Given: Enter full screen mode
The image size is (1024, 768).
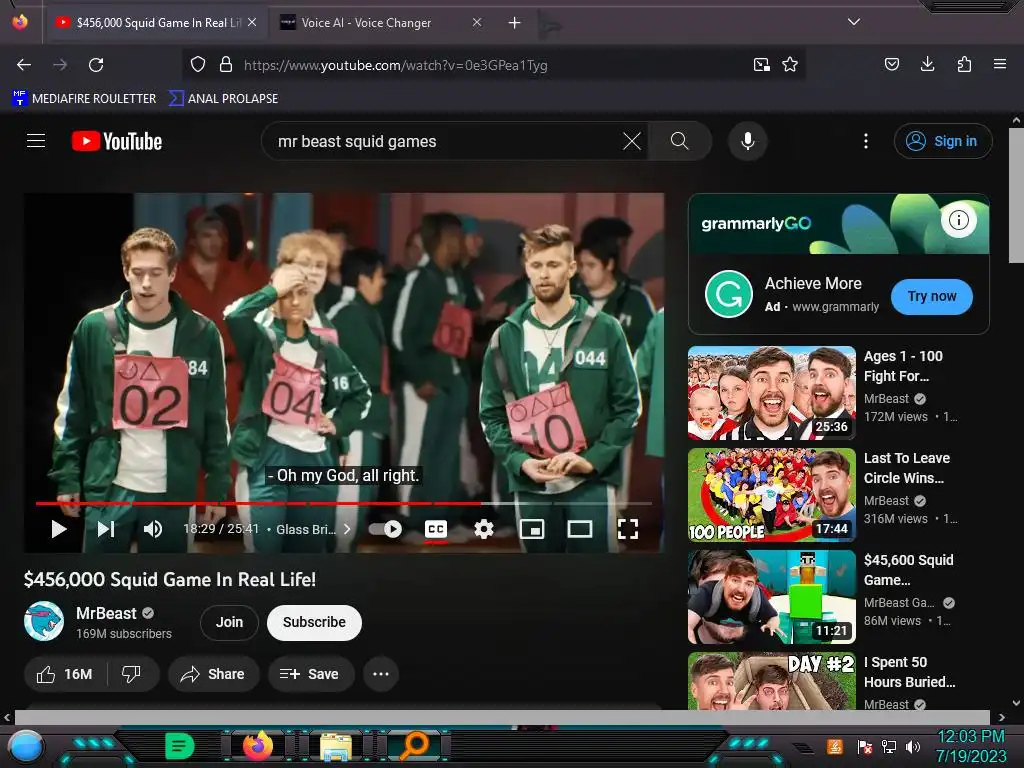Looking at the screenshot, I should 628,529.
